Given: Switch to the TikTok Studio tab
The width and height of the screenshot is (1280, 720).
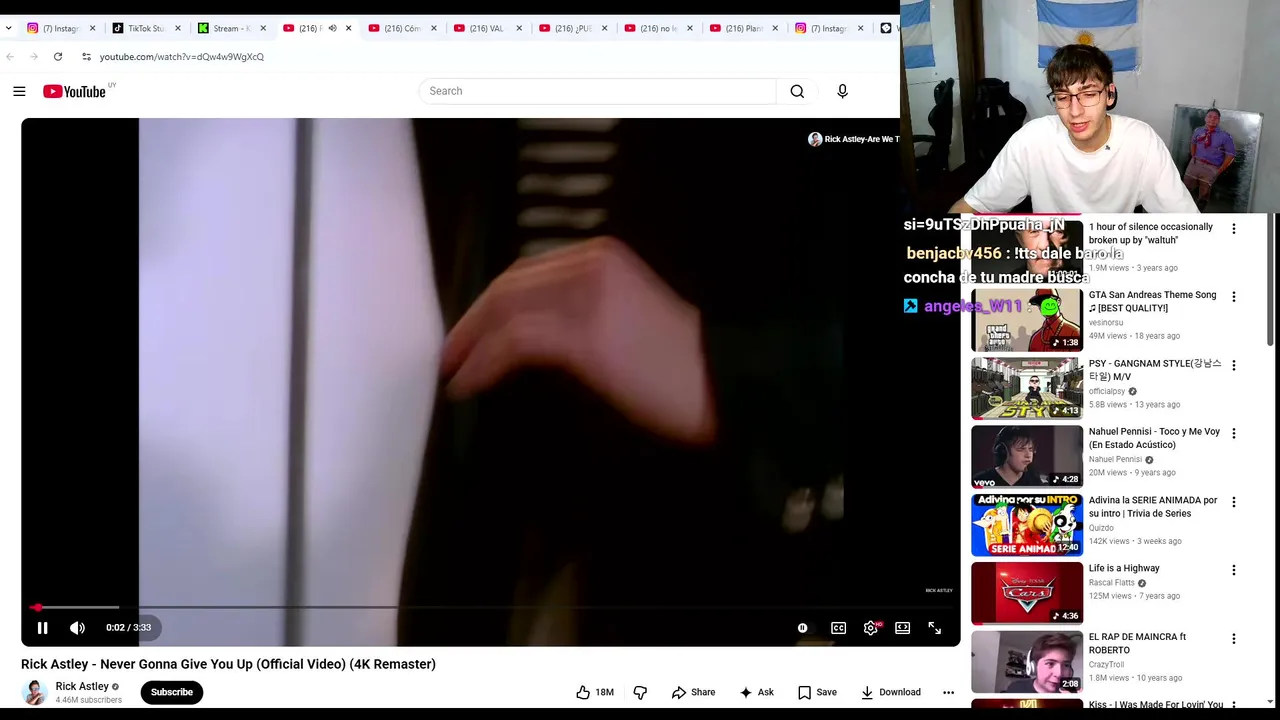Looking at the screenshot, I should [x=146, y=28].
